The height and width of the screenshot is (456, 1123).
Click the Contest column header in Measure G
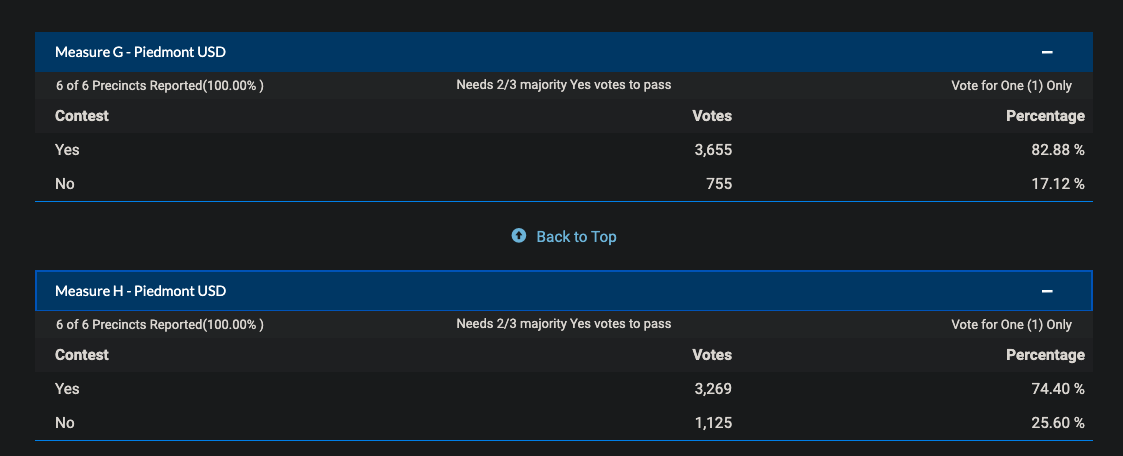click(x=82, y=115)
